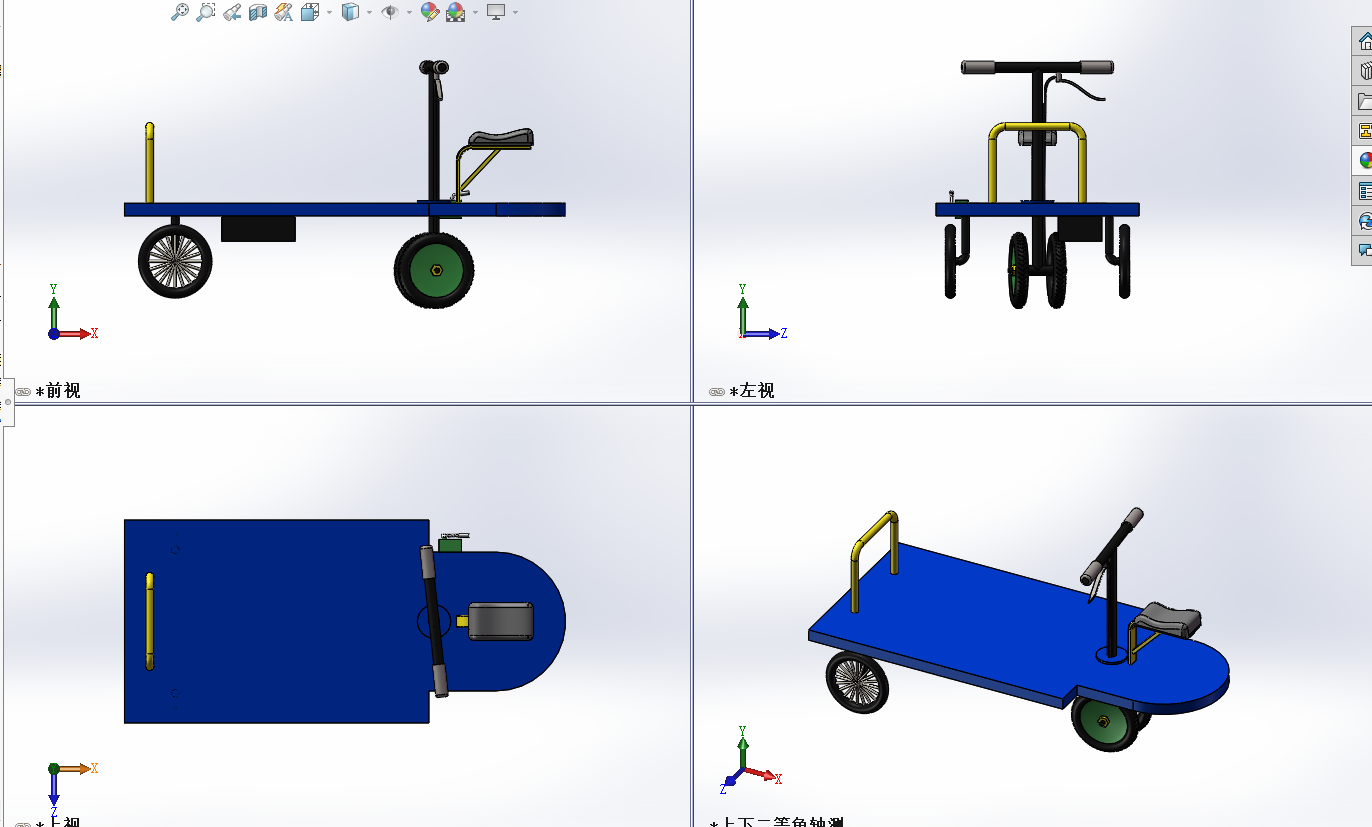
Task: Expand the Apply Scene dropdown arrow
Action: coord(475,13)
